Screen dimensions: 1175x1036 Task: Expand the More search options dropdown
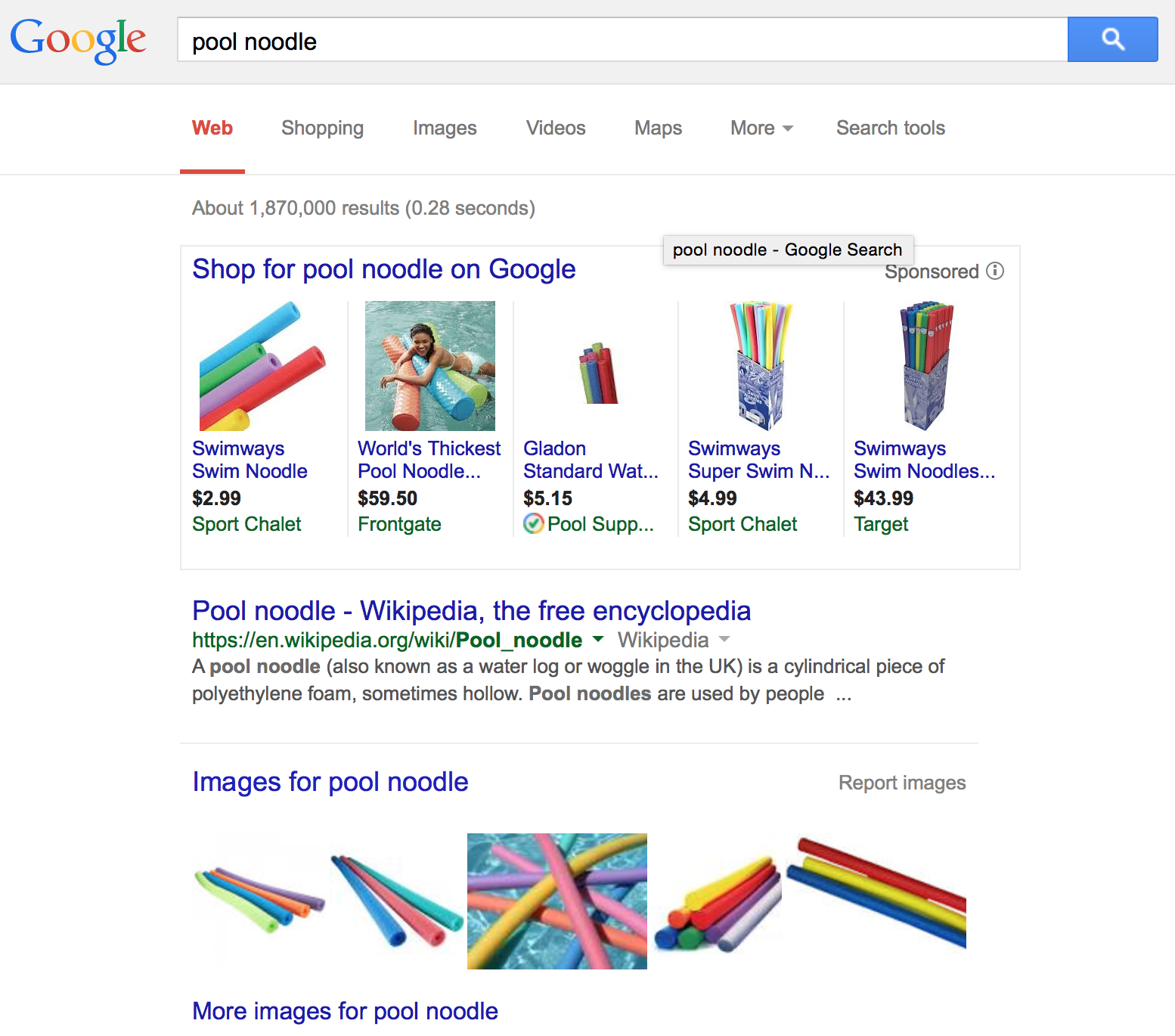[761, 129]
